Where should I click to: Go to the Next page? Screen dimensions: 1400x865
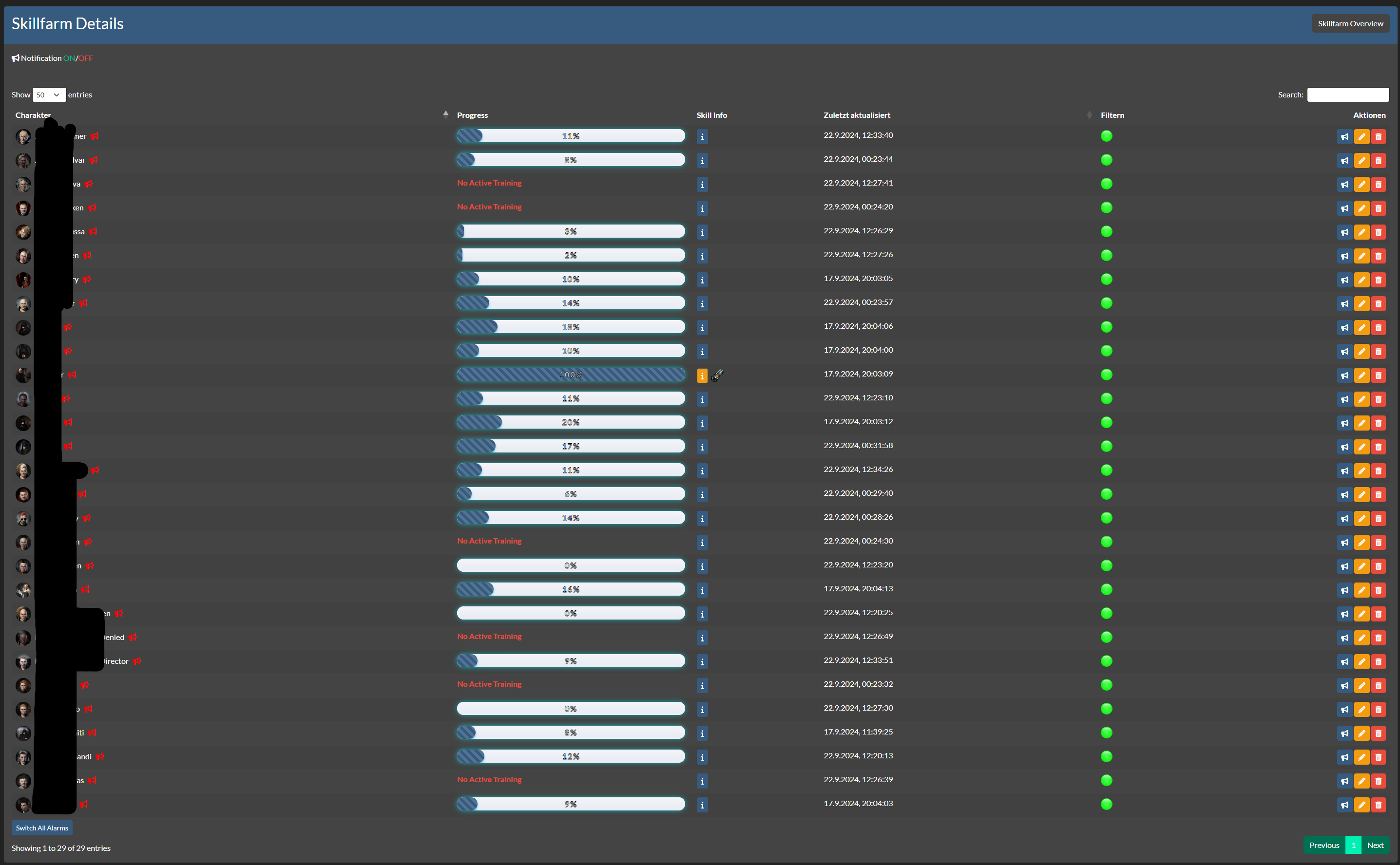[x=1375, y=845]
